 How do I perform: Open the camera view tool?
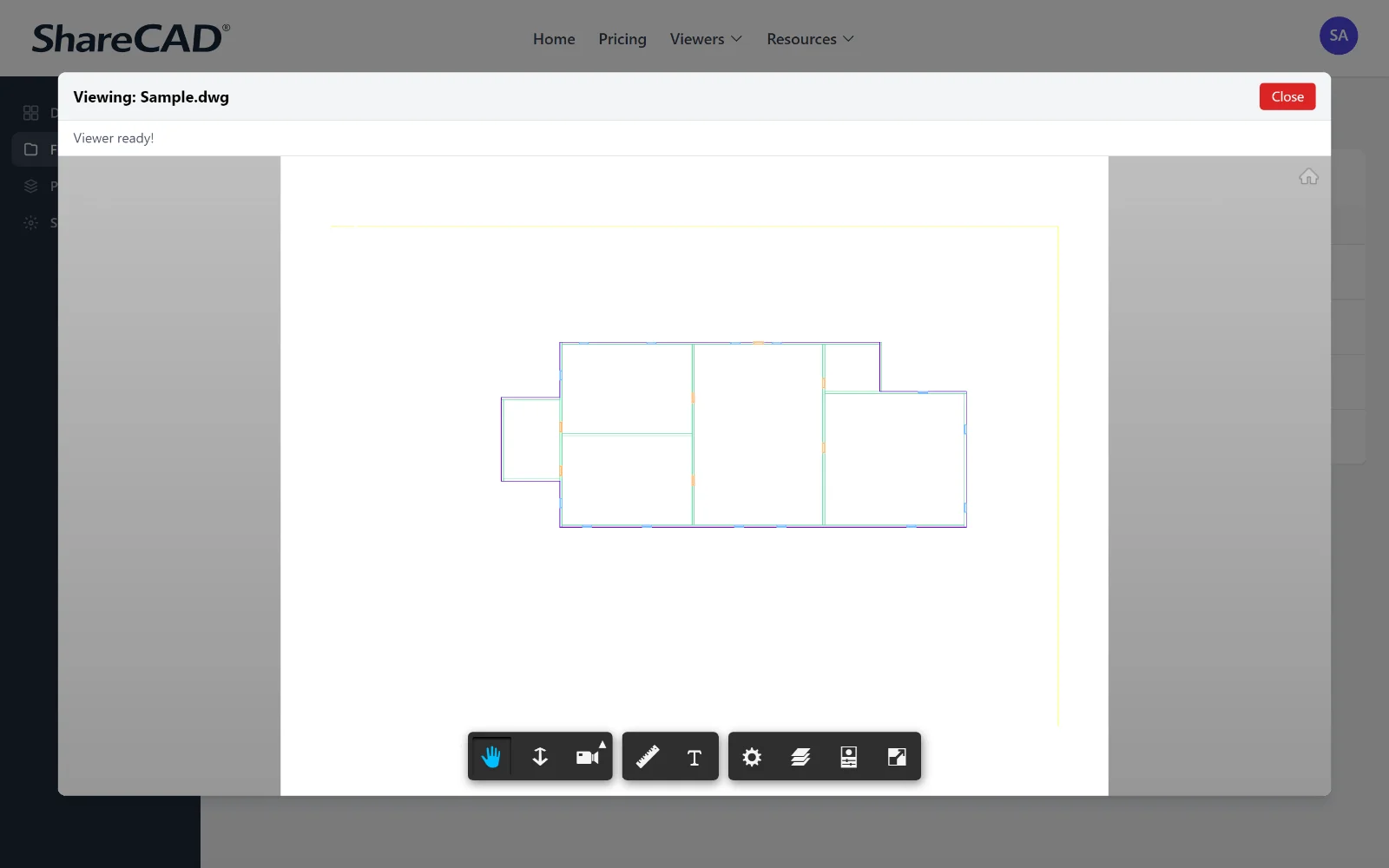tap(588, 757)
